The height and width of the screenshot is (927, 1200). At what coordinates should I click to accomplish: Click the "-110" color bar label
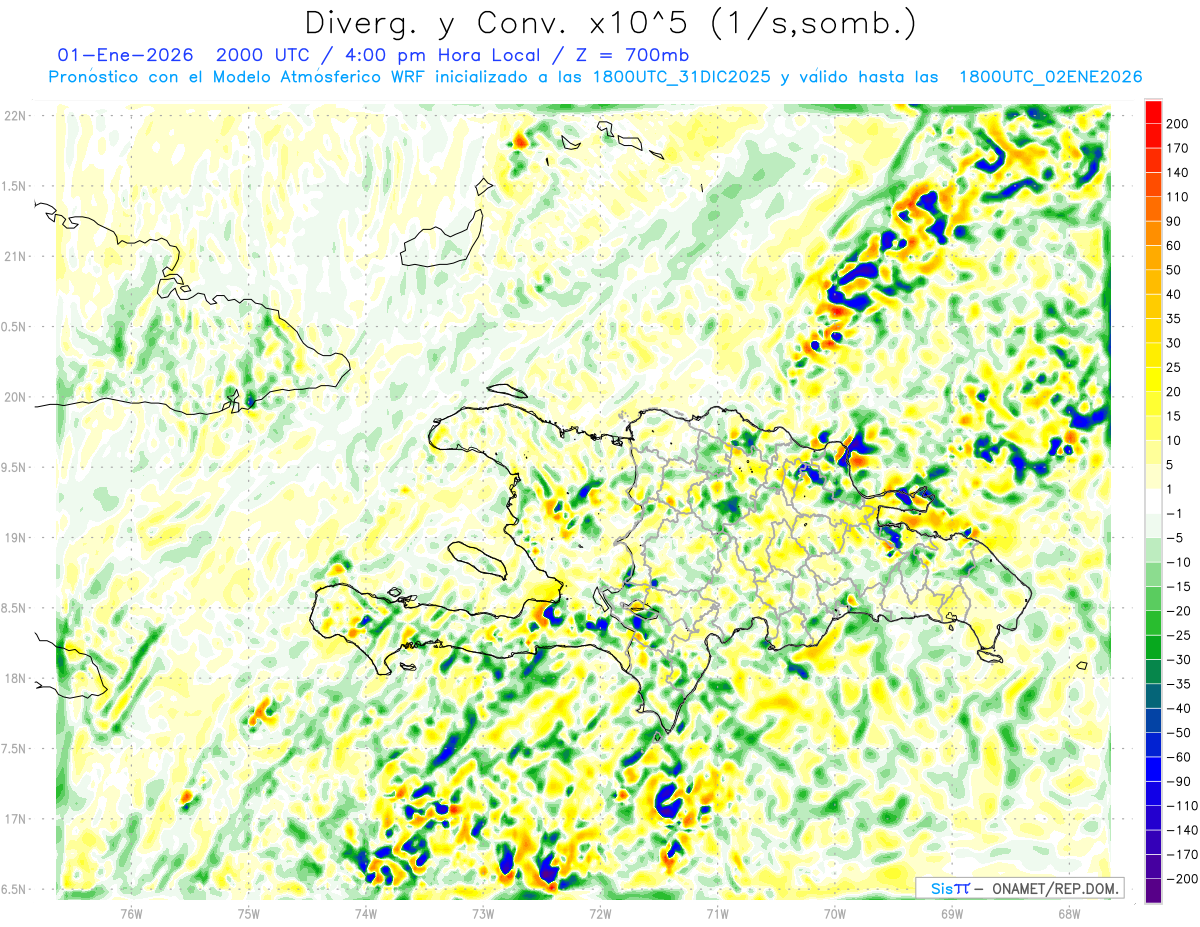(1182, 806)
